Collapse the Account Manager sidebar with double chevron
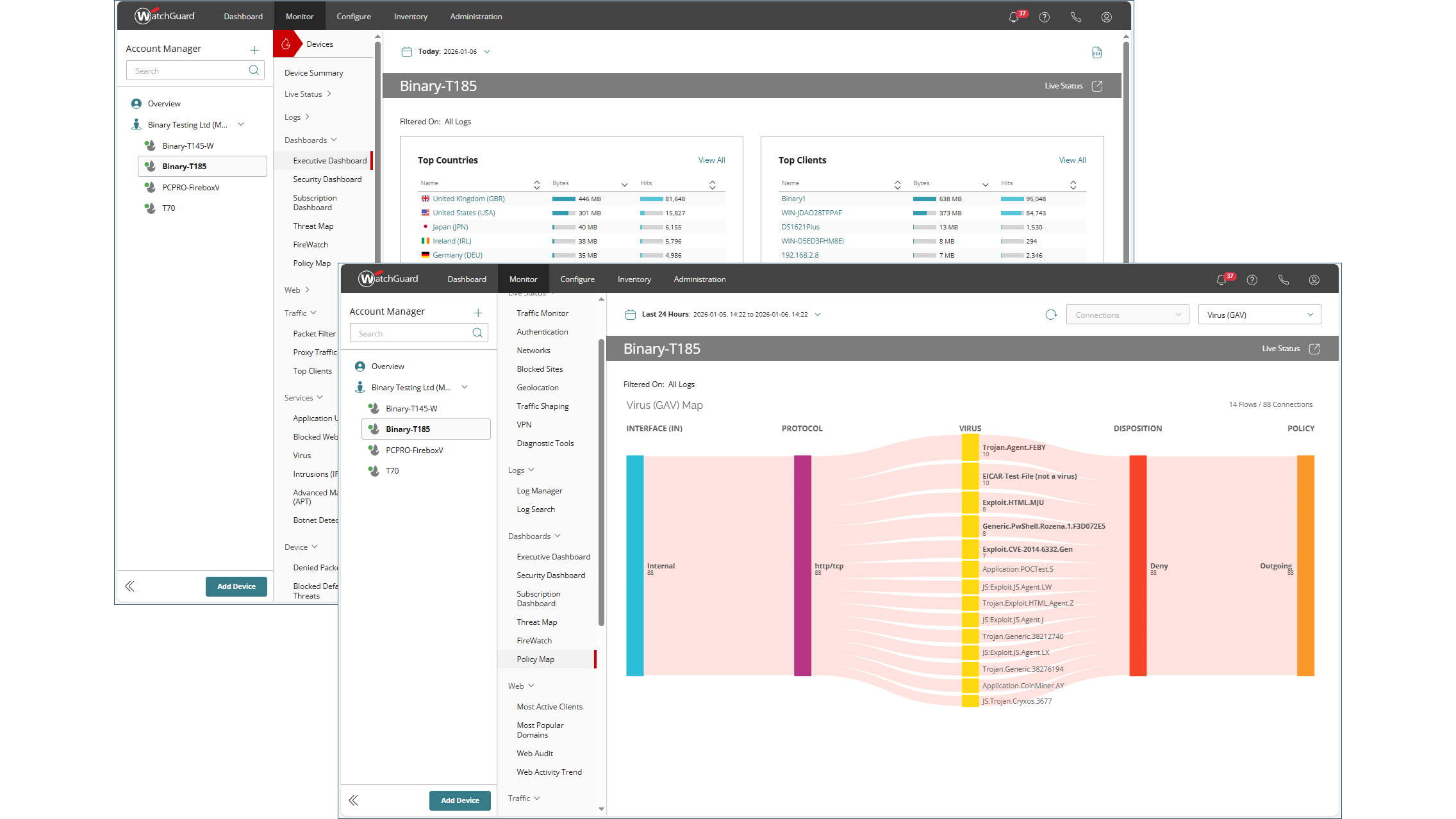 353,800
